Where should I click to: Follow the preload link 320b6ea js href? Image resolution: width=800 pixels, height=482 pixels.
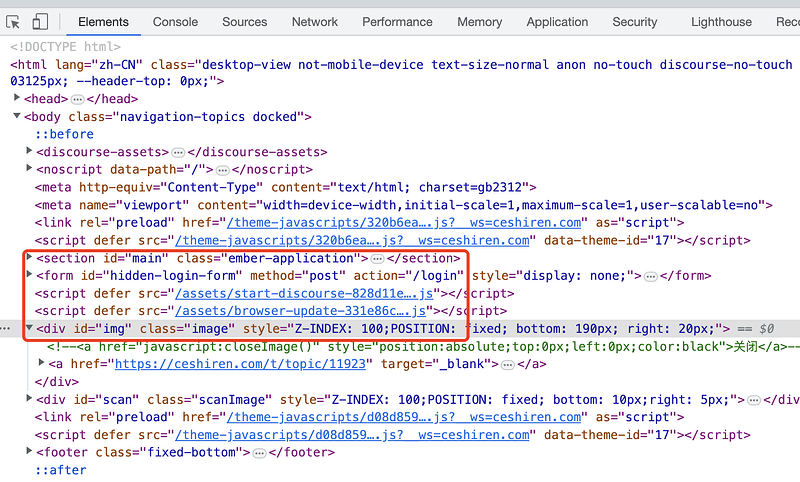pos(404,223)
